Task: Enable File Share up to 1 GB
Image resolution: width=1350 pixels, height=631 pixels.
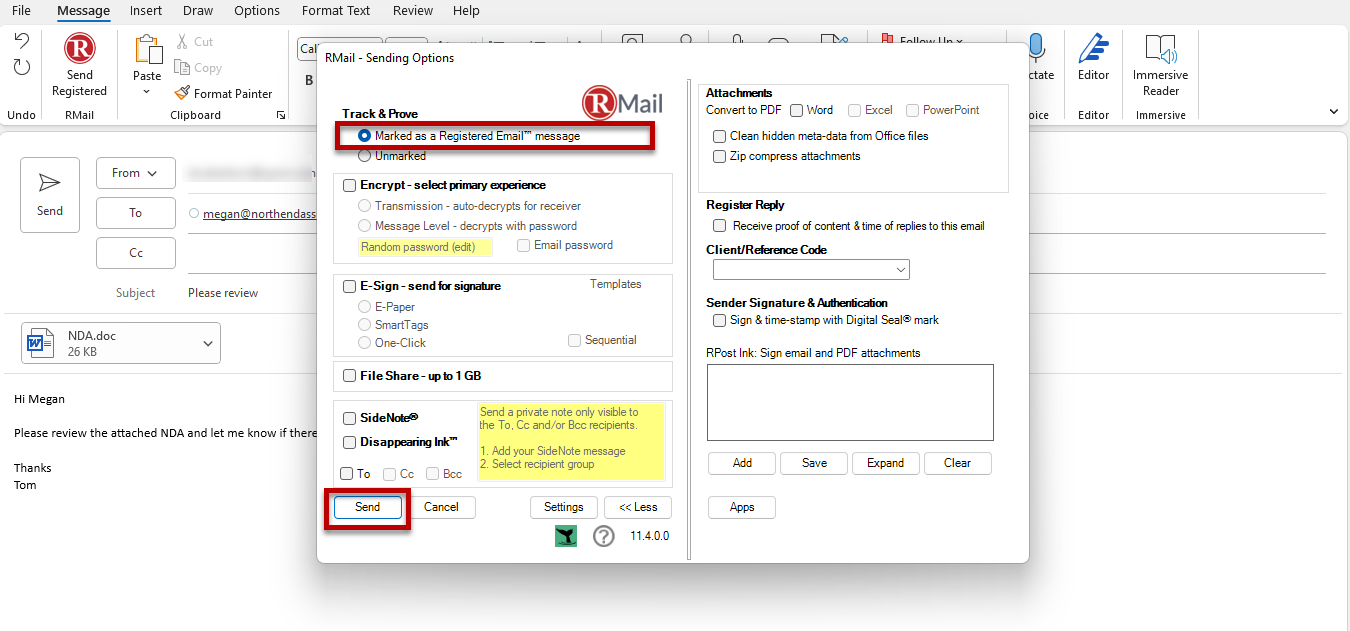Action: [x=349, y=376]
